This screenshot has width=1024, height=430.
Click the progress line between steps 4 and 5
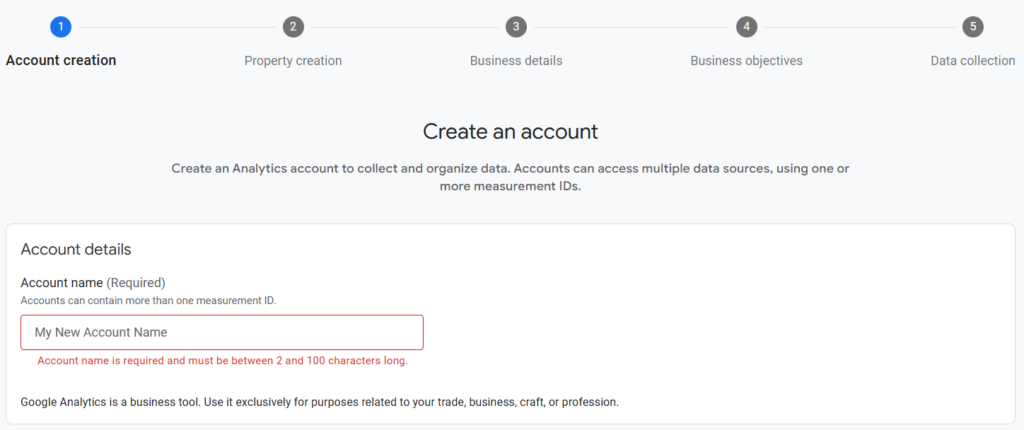(x=859, y=27)
